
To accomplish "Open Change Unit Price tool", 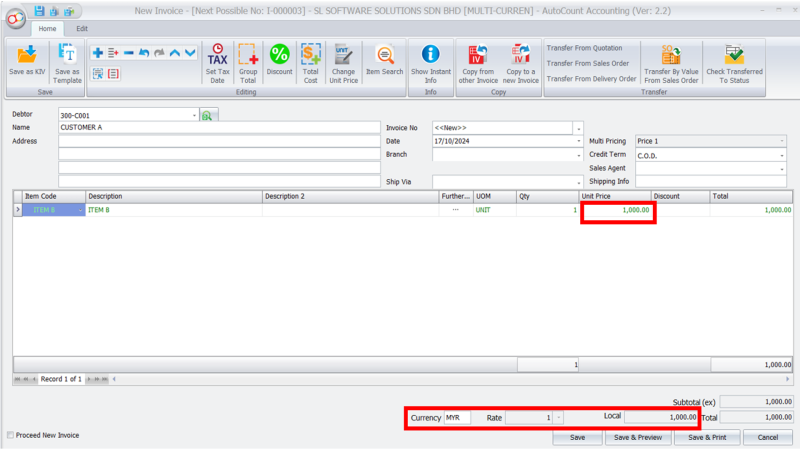I will [343, 63].
